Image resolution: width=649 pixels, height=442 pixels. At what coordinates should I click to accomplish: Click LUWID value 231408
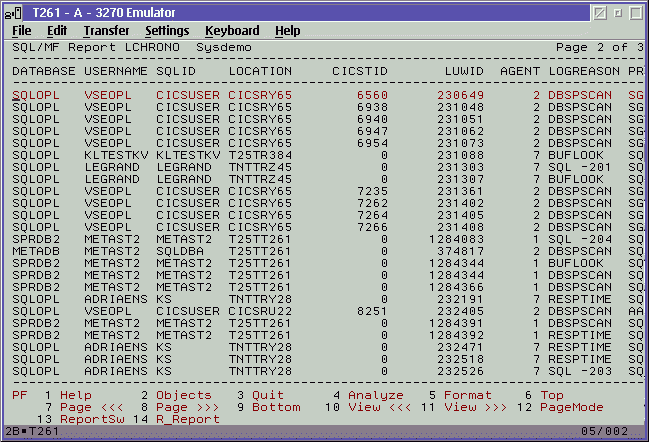coord(460,227)
